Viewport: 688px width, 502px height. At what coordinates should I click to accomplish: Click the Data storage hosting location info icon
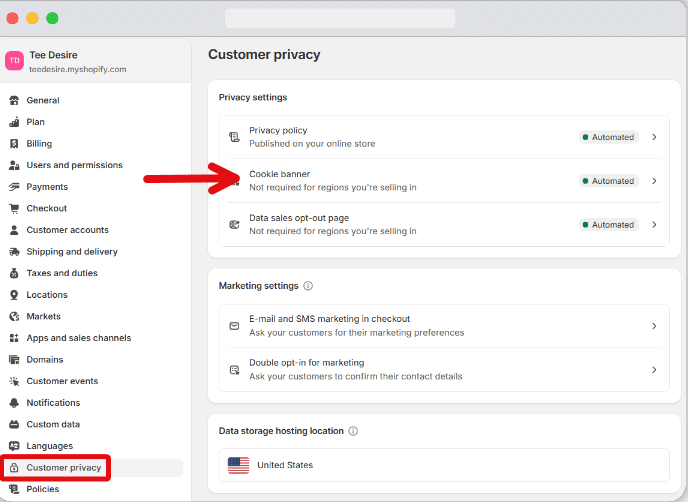[x=353, y=431]
